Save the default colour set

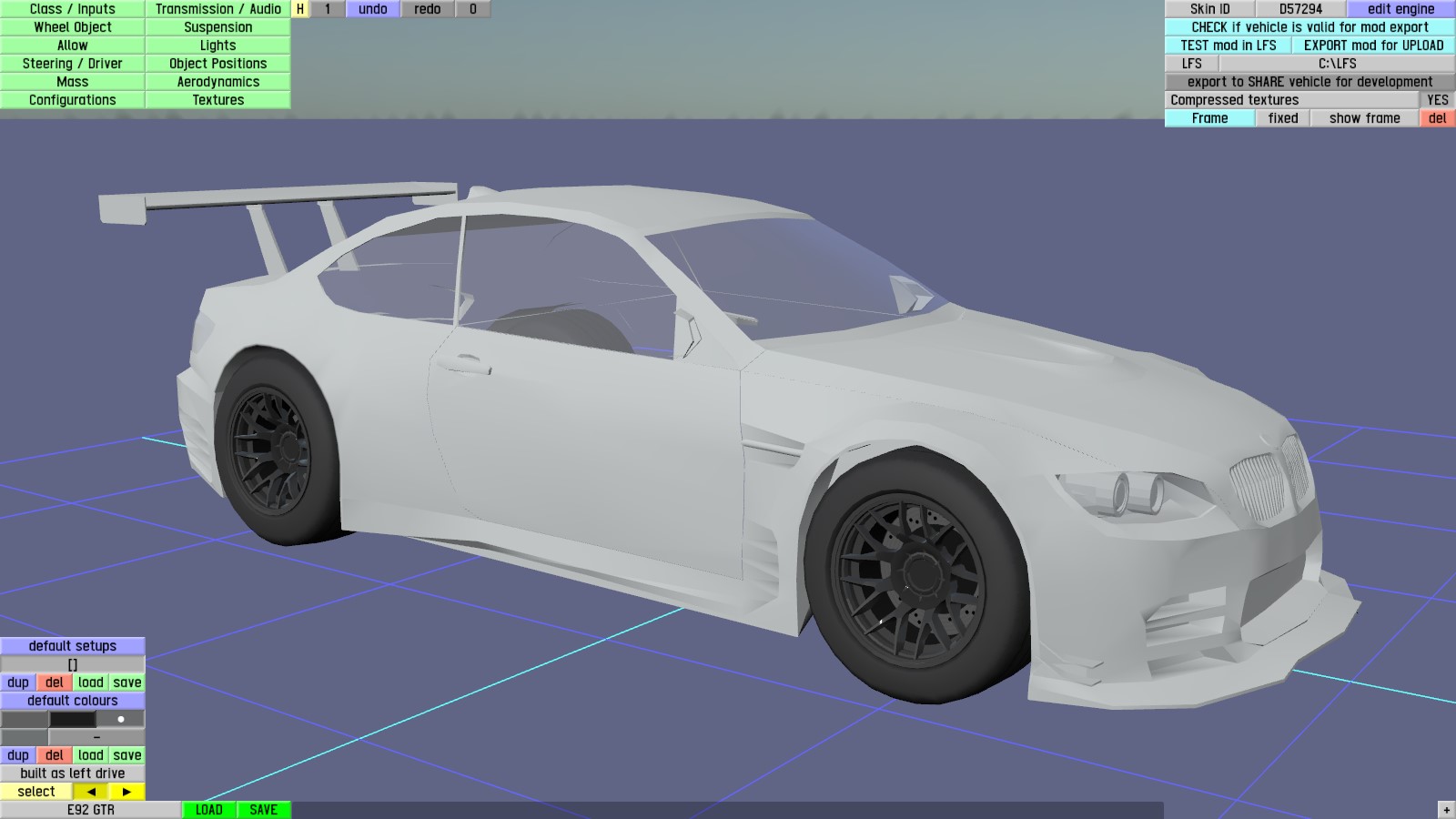point(127,755)
